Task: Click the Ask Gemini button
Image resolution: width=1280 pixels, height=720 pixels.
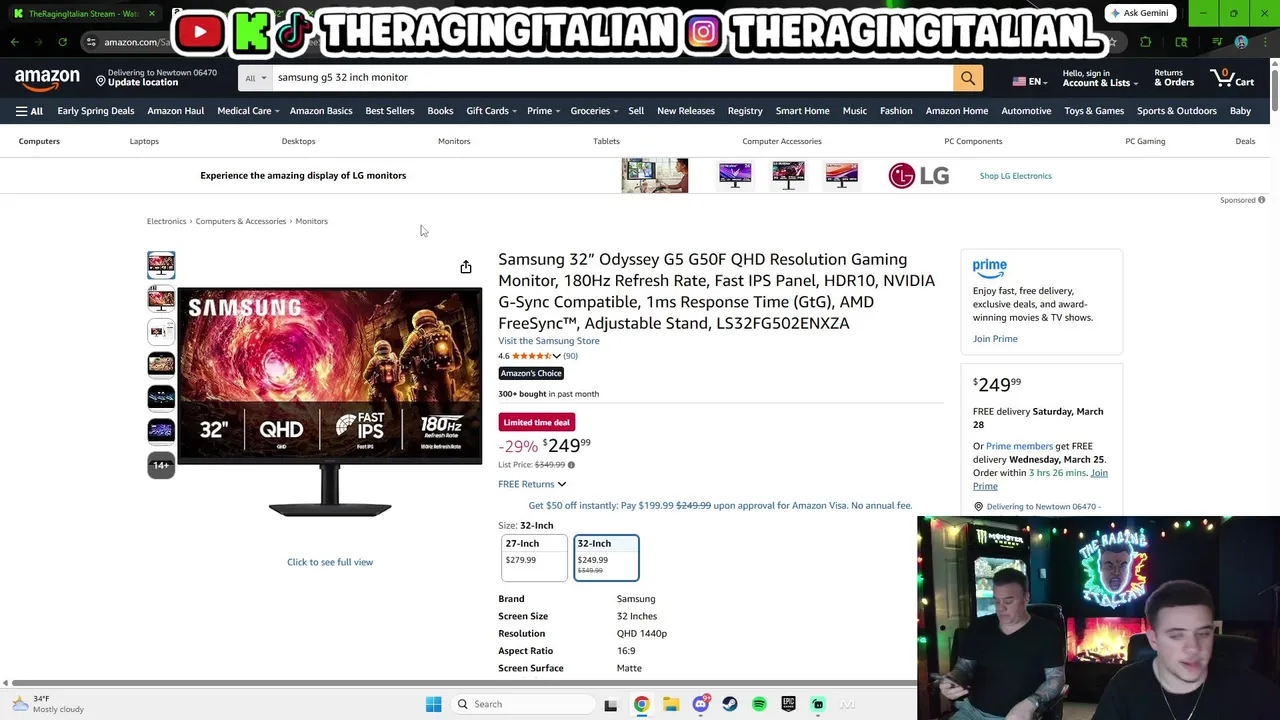Action: click(x=1139, y=13)
